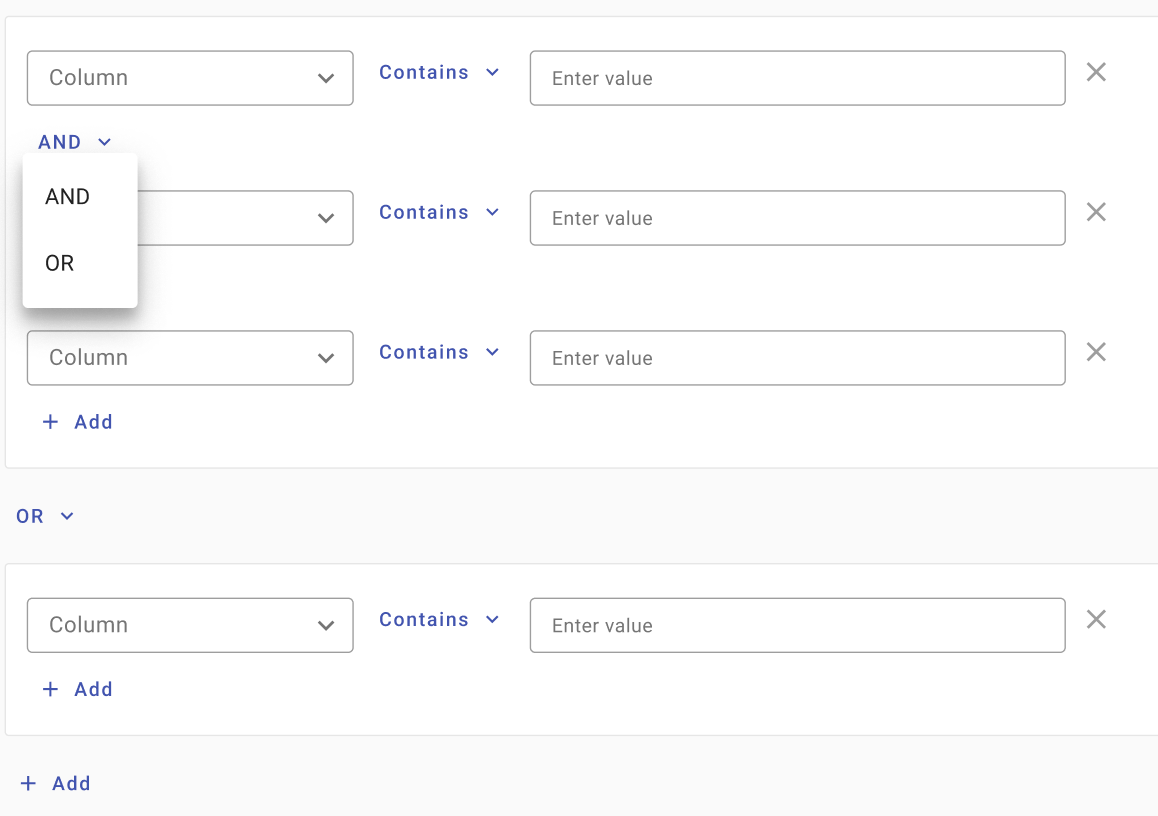Change the second row's Contains operator
The width and height of the screenshot is (1158, 816).
pos(439,213)
